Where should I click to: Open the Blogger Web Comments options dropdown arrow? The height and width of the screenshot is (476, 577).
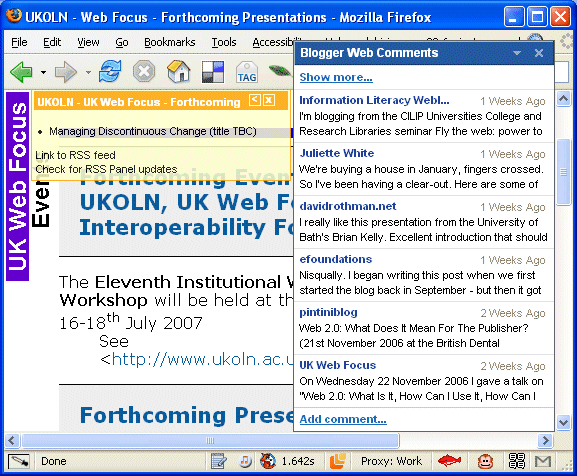[x=517, y=53]
